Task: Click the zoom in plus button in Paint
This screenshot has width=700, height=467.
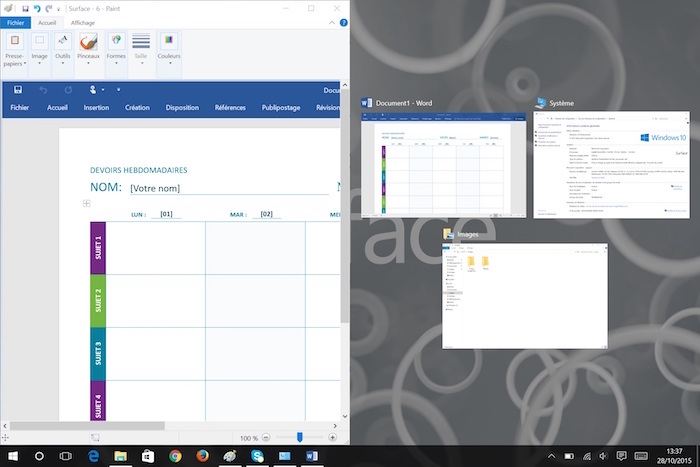Action: click(x=333, y=437)
